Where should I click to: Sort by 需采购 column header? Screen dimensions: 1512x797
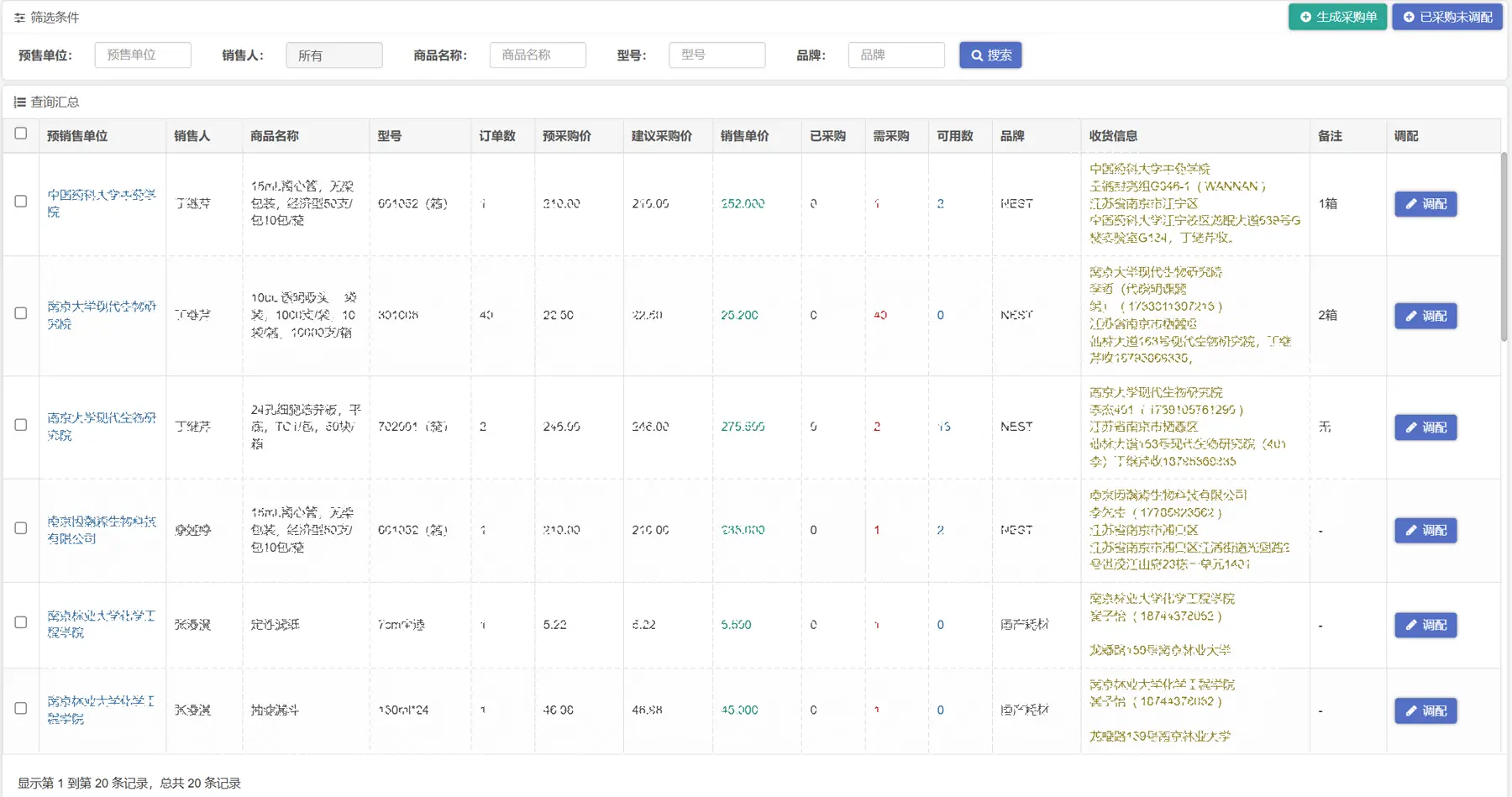tap(890, 136)
